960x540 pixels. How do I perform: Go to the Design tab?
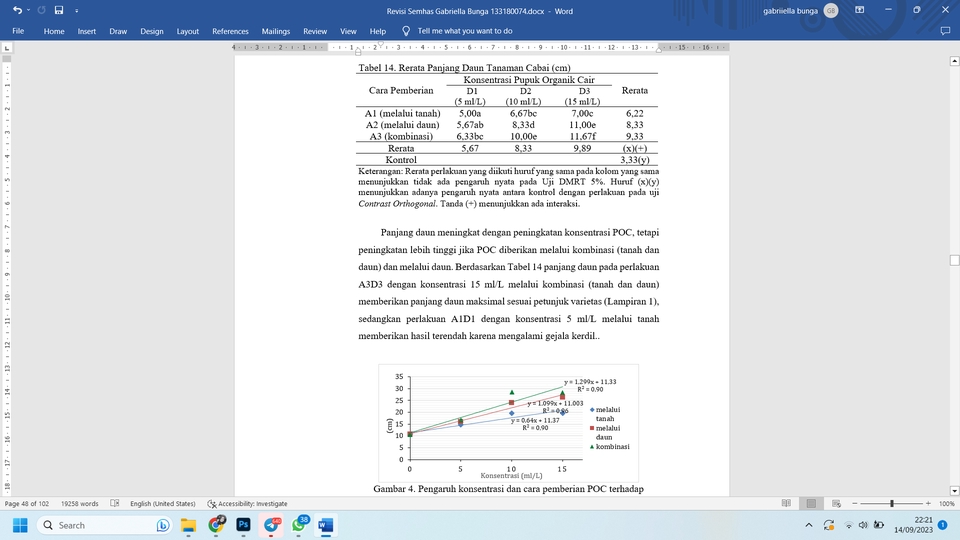(151, 31)
